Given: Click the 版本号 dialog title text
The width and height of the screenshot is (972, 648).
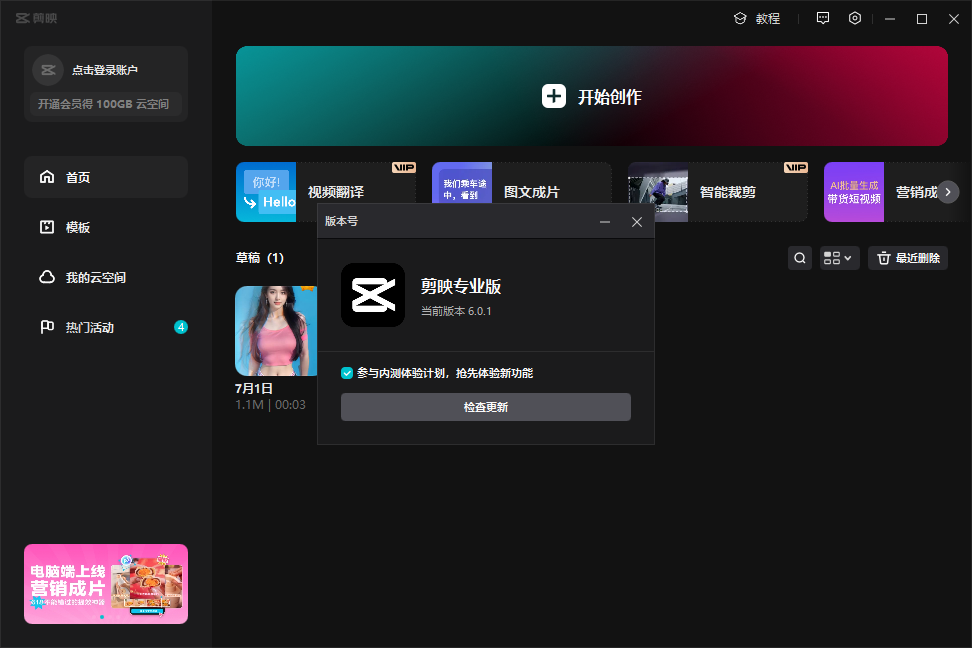Looking at the screenshot, I should click(342, 221).
